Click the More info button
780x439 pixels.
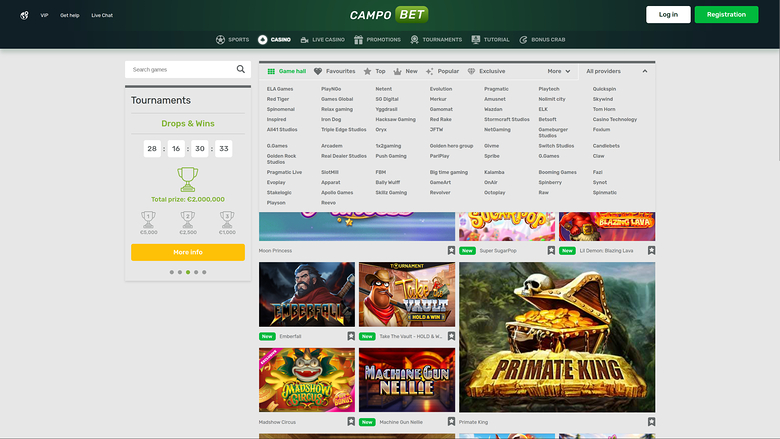coord(188,252)
